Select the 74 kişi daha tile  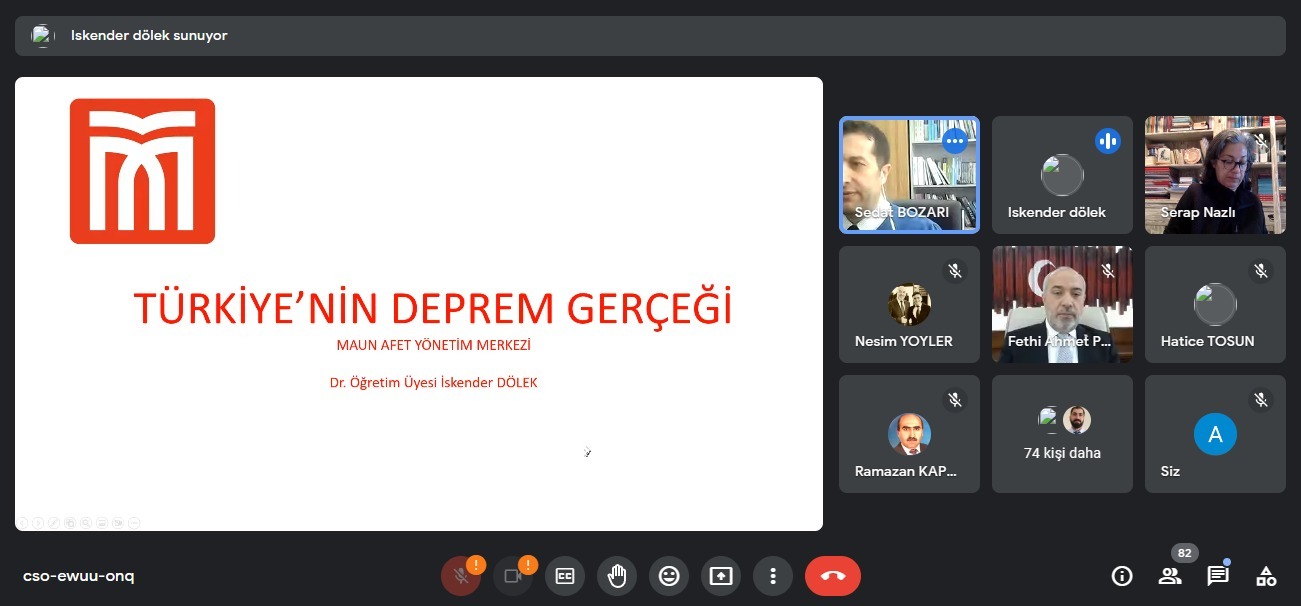click(x=1062, y=434)
